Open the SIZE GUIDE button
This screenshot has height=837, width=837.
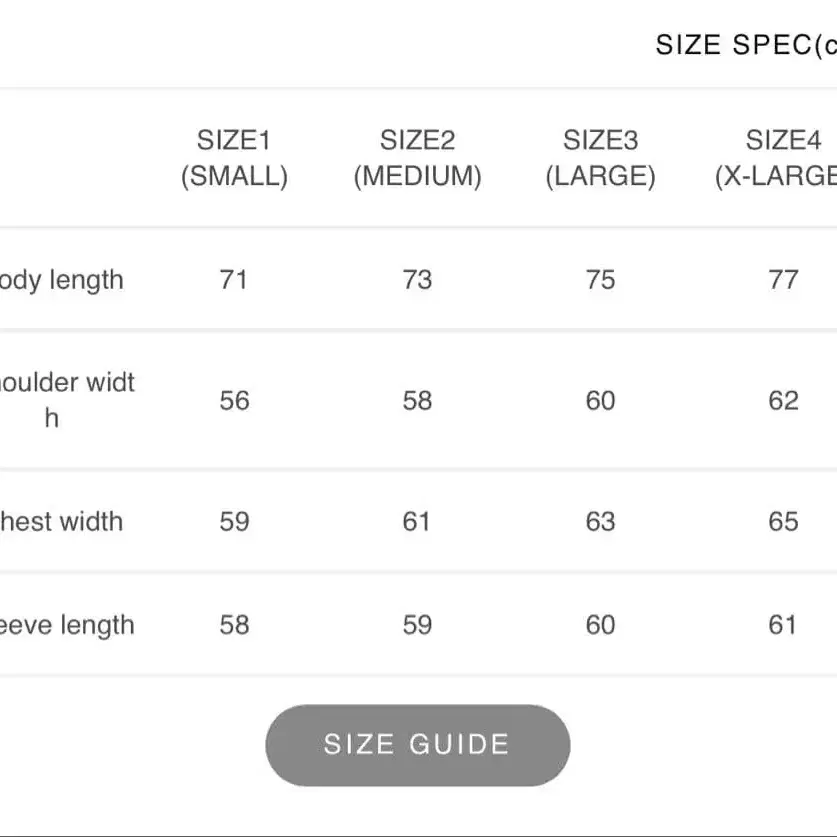coord(417,745)
